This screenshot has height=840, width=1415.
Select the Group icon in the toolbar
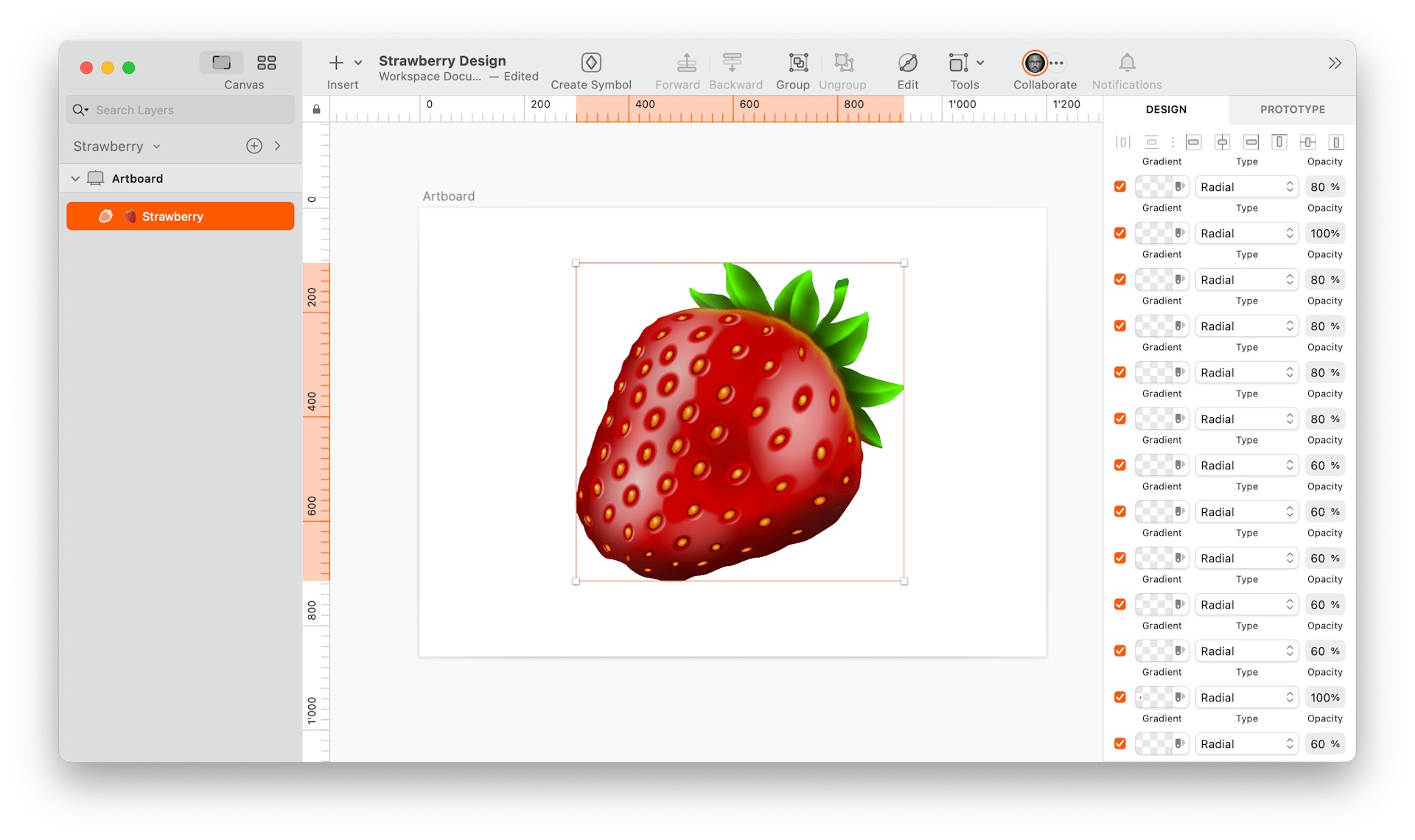(793, 63)
